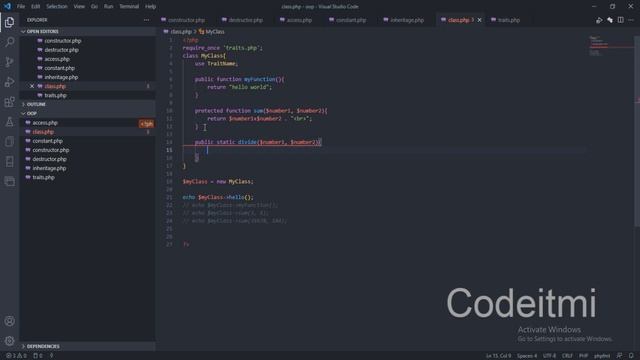Split the editor to the right
This screenshot has height=360, width=640.
(620, 20)
